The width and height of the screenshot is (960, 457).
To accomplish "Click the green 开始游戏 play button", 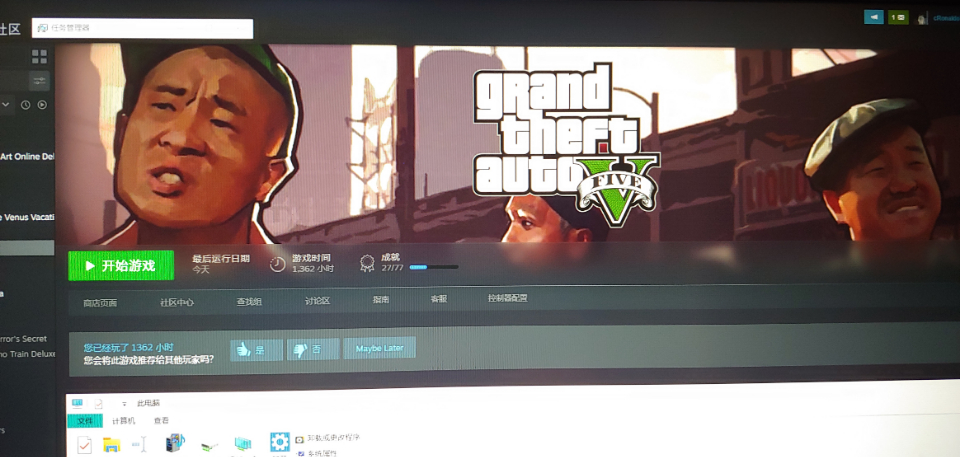I will coord(121,265).
